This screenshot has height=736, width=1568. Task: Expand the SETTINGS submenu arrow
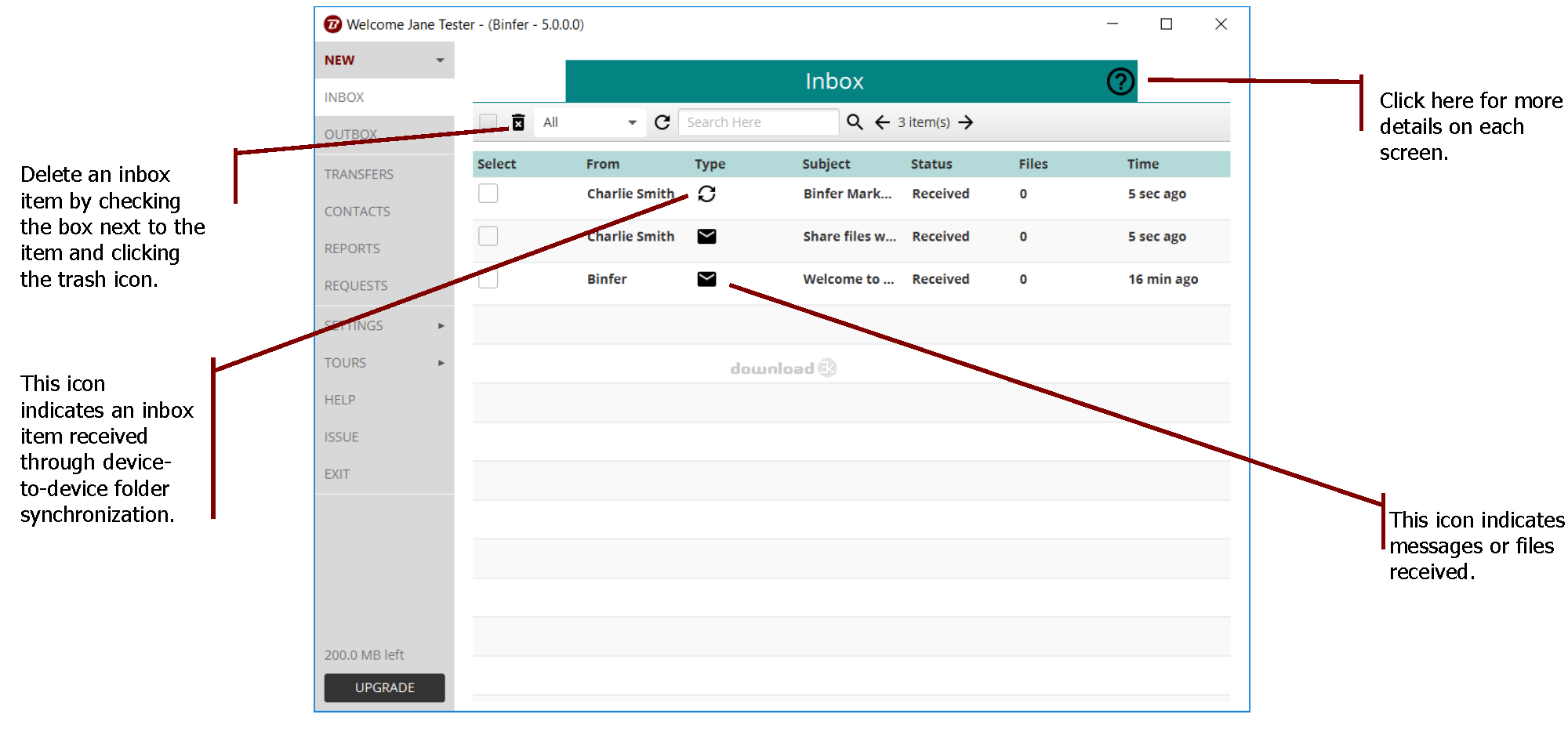click(x=441, y=326)
